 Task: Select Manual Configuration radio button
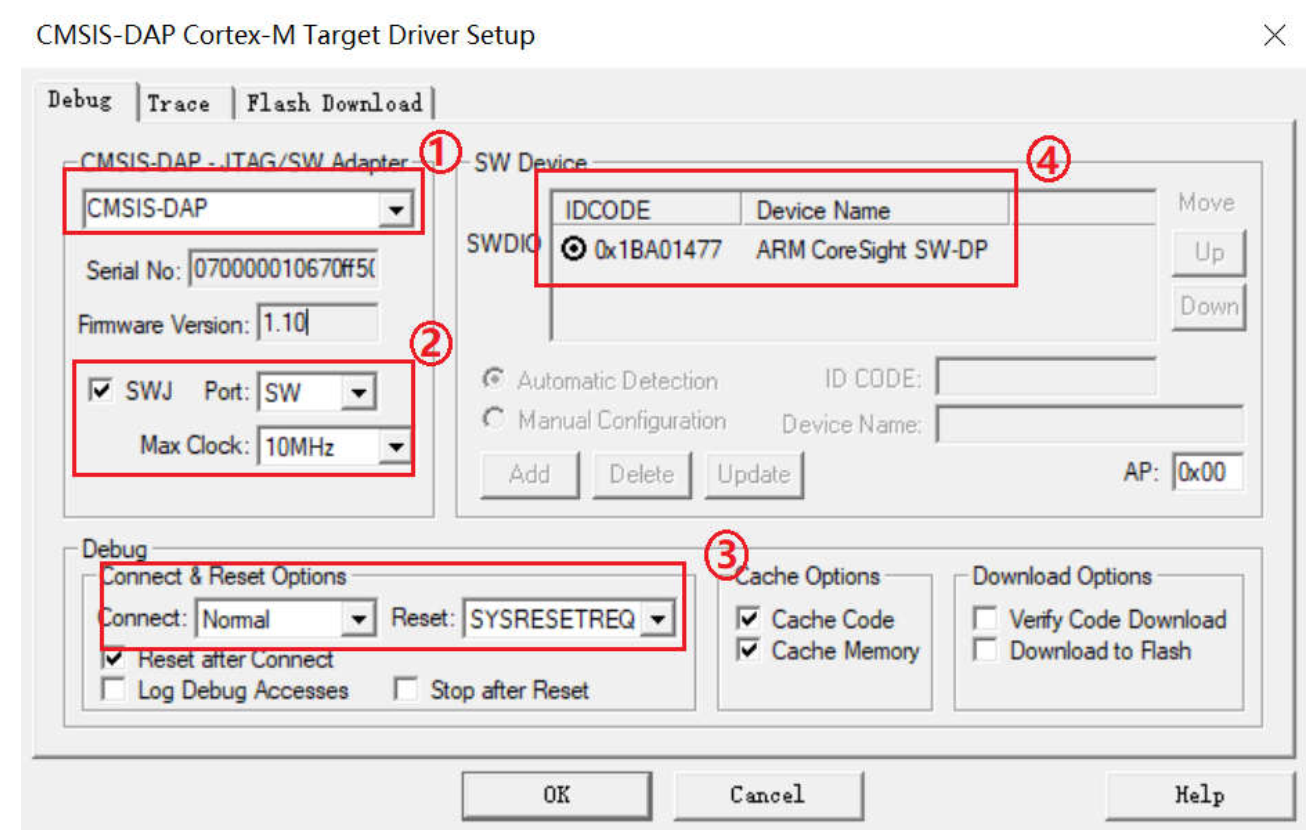(492, 420)
